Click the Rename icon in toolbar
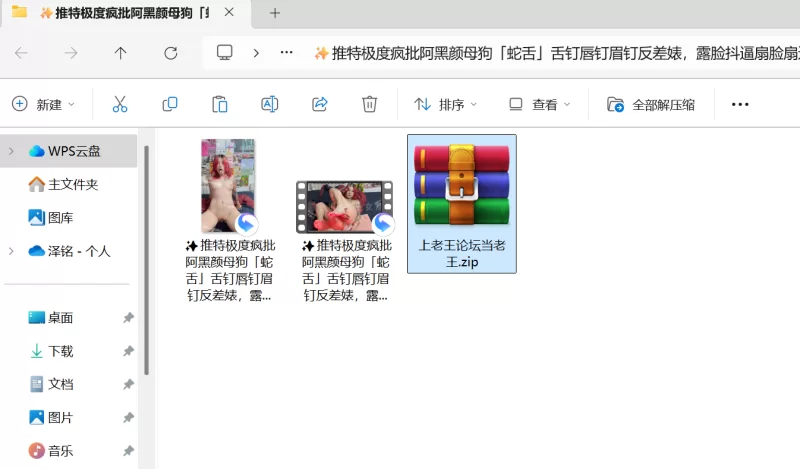Screen dimensions: 800x469 pos(269,104)
